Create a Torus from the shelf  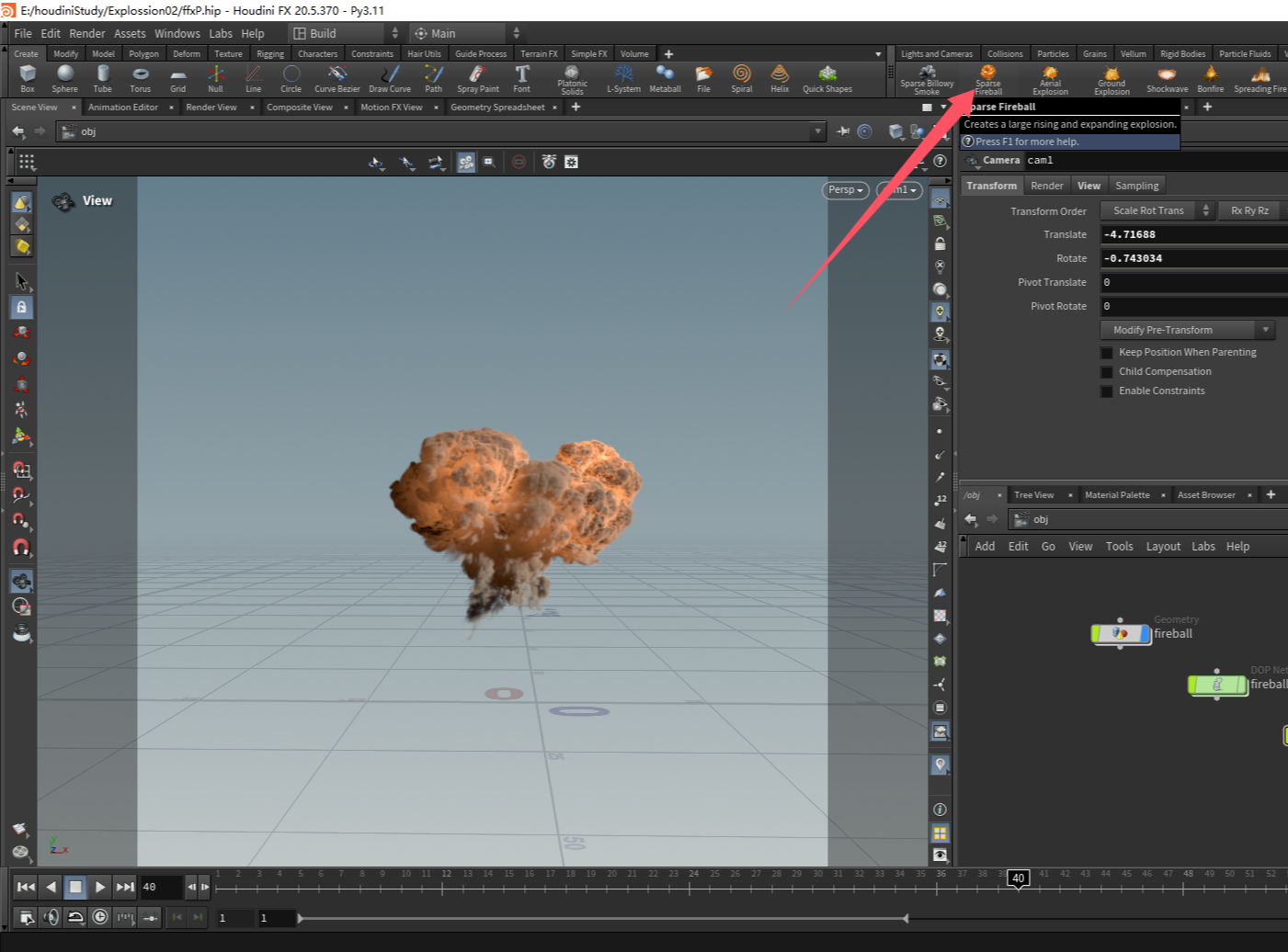[140, 77]
